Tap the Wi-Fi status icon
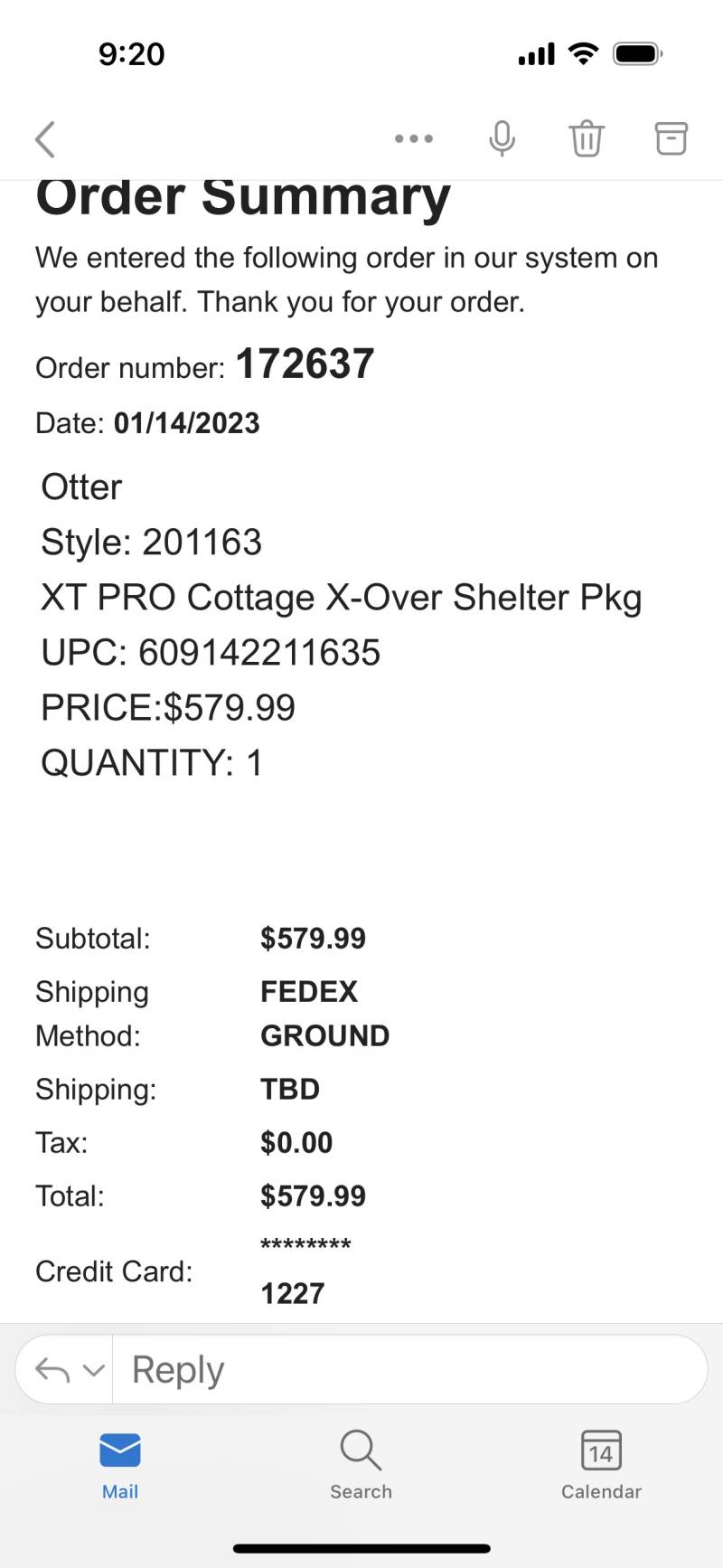723x1568 pixels. tap(584, 54)
